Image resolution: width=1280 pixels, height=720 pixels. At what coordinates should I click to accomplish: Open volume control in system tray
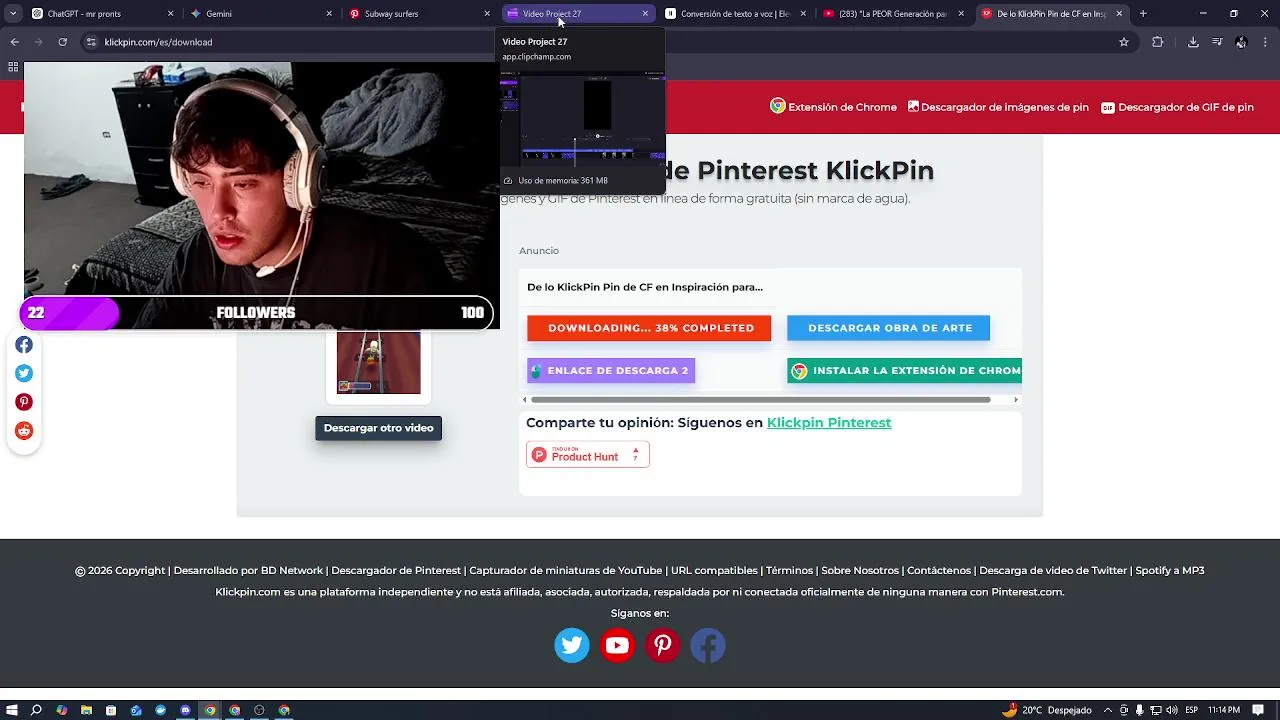[1171, 710]
